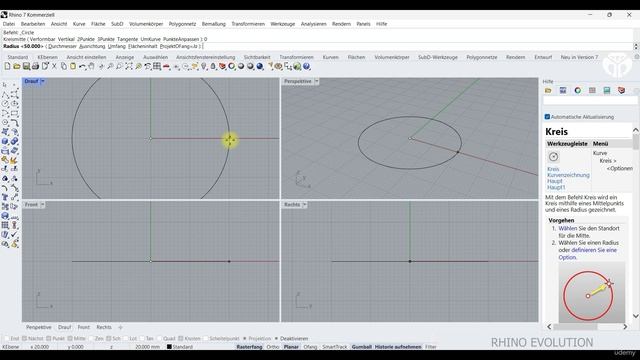Open the Analysieren menu
This screenshot has width=640, height=360.
point(313,24)
